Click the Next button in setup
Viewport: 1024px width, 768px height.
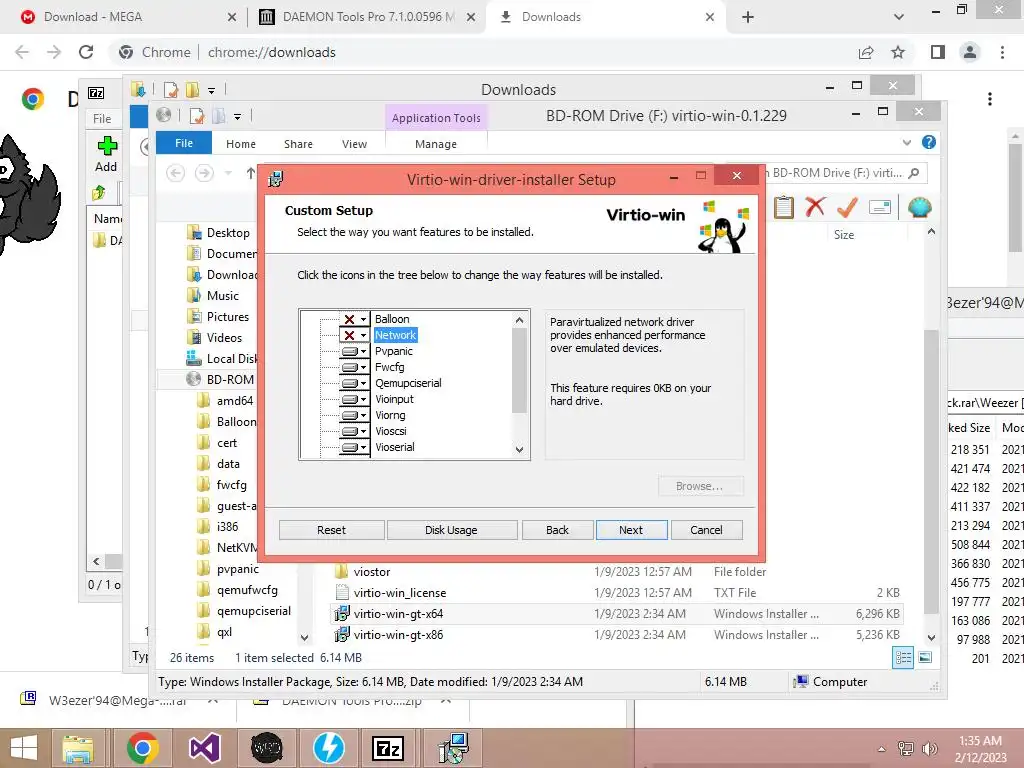[x=631, y=530]
